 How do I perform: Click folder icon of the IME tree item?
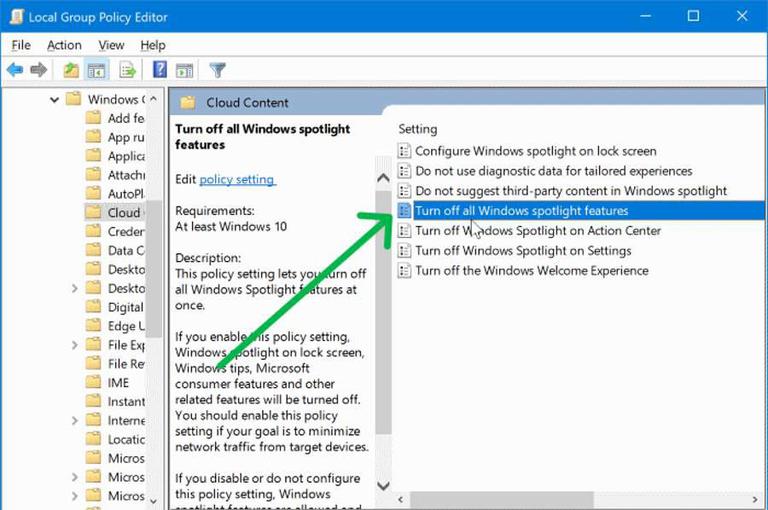coord(93,382)
